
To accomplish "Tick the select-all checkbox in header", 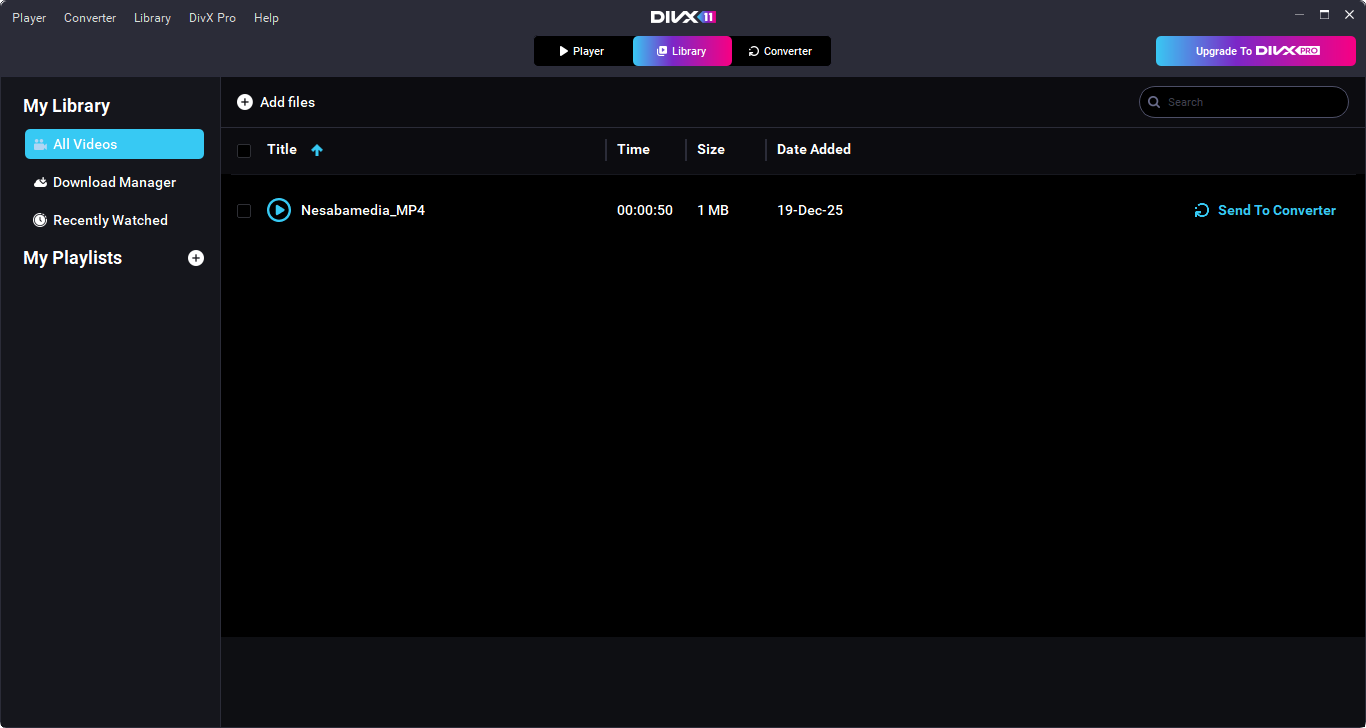I will [244, 151].
